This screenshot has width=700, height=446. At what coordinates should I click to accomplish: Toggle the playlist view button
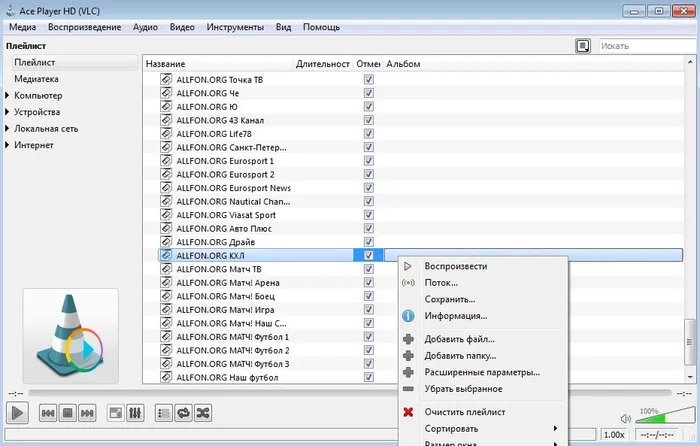tap(164, 413)
